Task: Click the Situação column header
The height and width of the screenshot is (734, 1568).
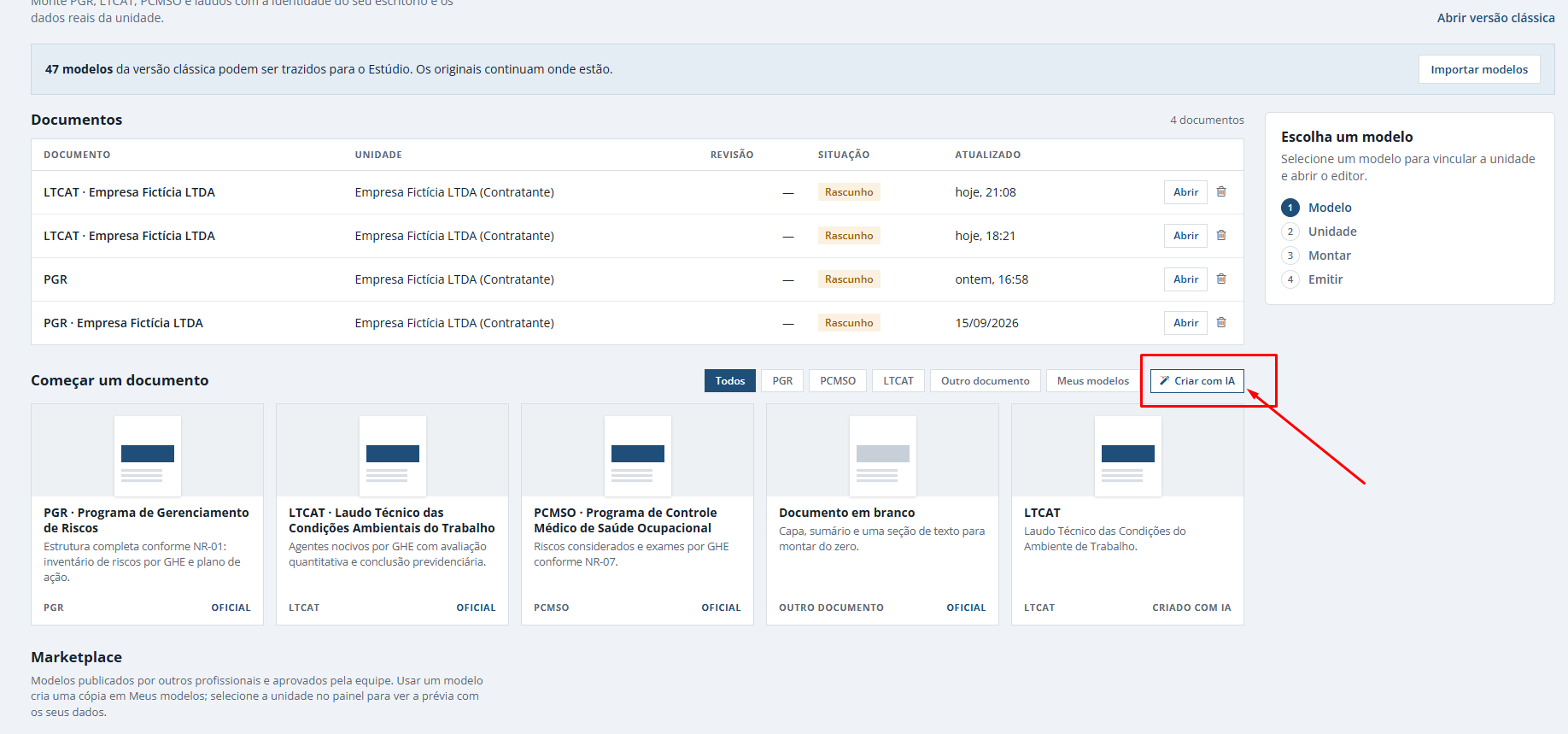Action: [844, 155]
